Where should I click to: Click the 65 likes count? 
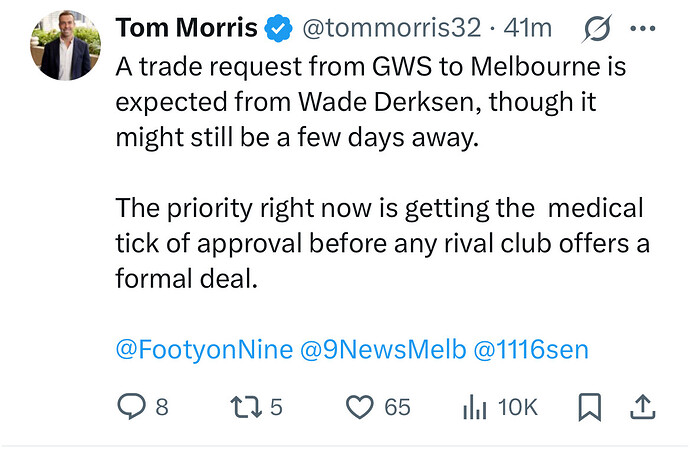(397, 407)
